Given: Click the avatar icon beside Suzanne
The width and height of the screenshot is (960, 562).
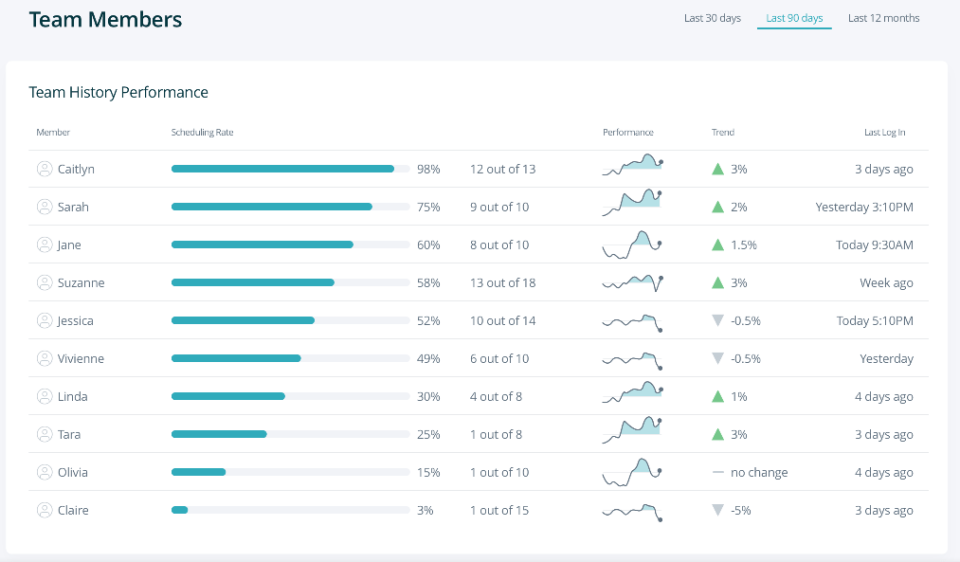Looking at the screenshot, I should coord(44,283).
